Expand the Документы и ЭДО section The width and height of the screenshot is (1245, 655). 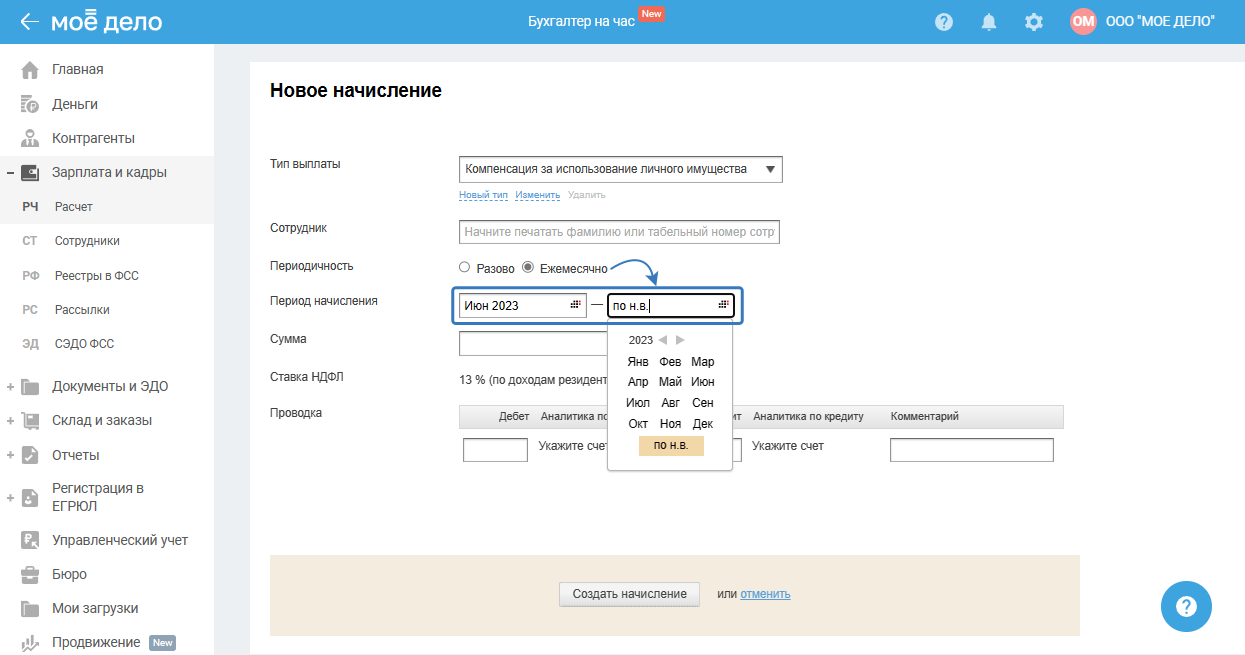point(10,387)
